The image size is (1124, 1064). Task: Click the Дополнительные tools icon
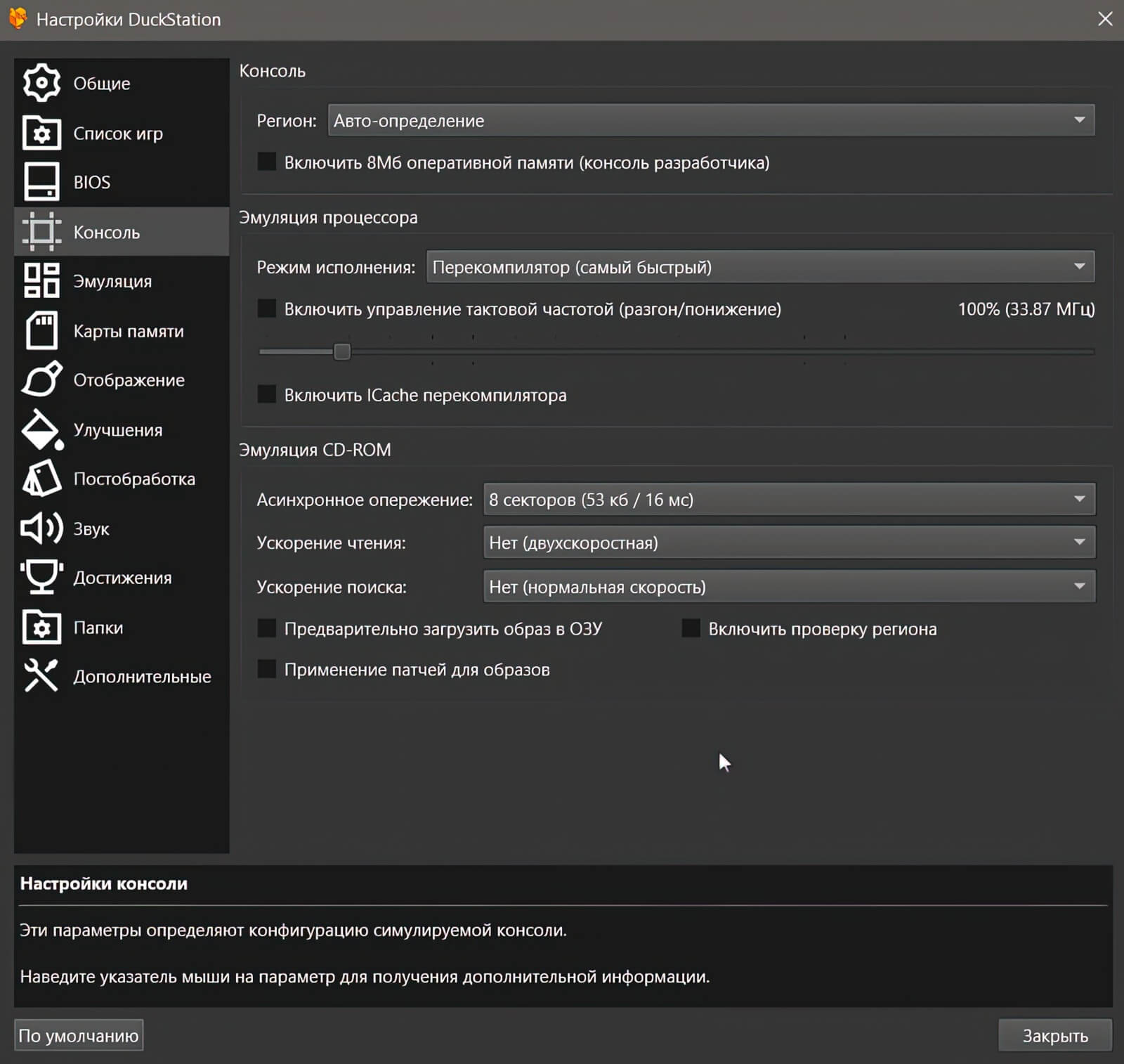point(41,676)
